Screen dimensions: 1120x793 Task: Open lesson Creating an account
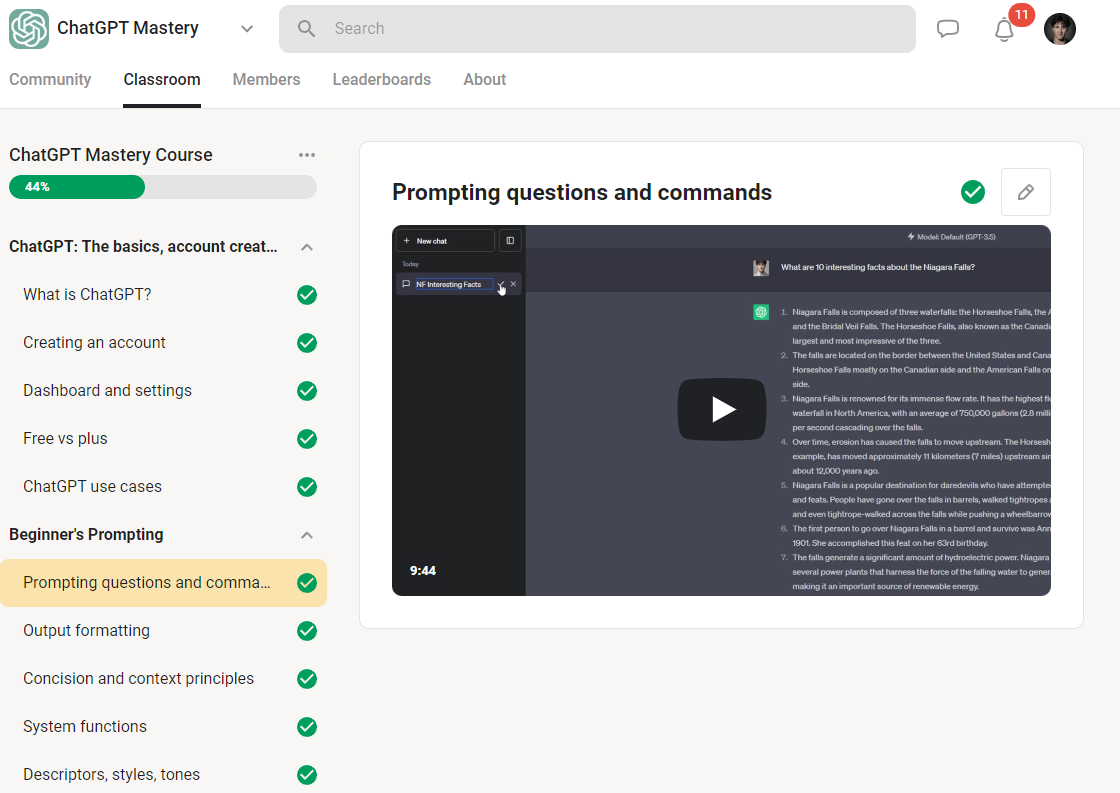[x=94, y=342]
